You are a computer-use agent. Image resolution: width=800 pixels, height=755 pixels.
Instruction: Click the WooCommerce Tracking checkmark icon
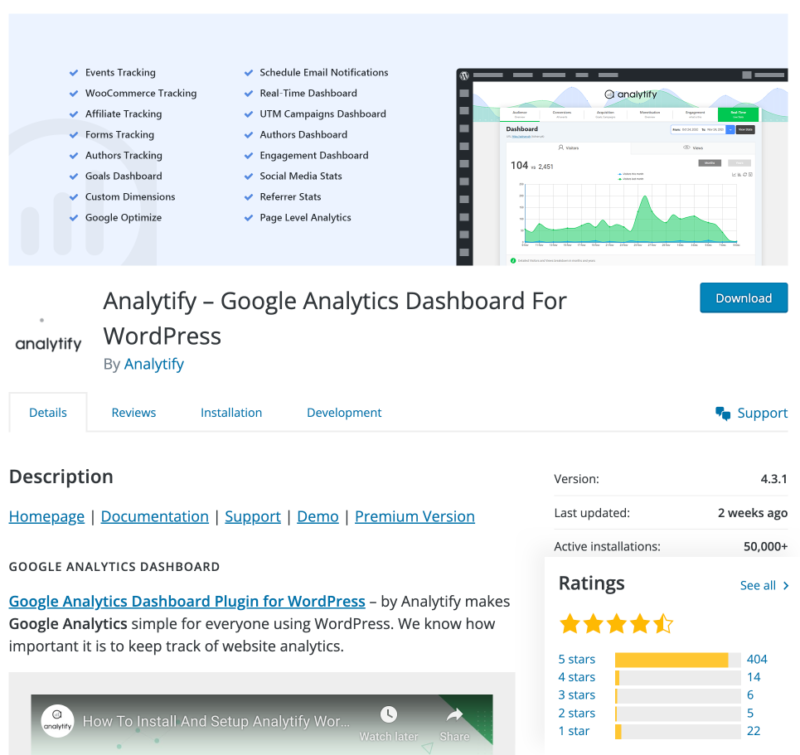tap(73, 93)
